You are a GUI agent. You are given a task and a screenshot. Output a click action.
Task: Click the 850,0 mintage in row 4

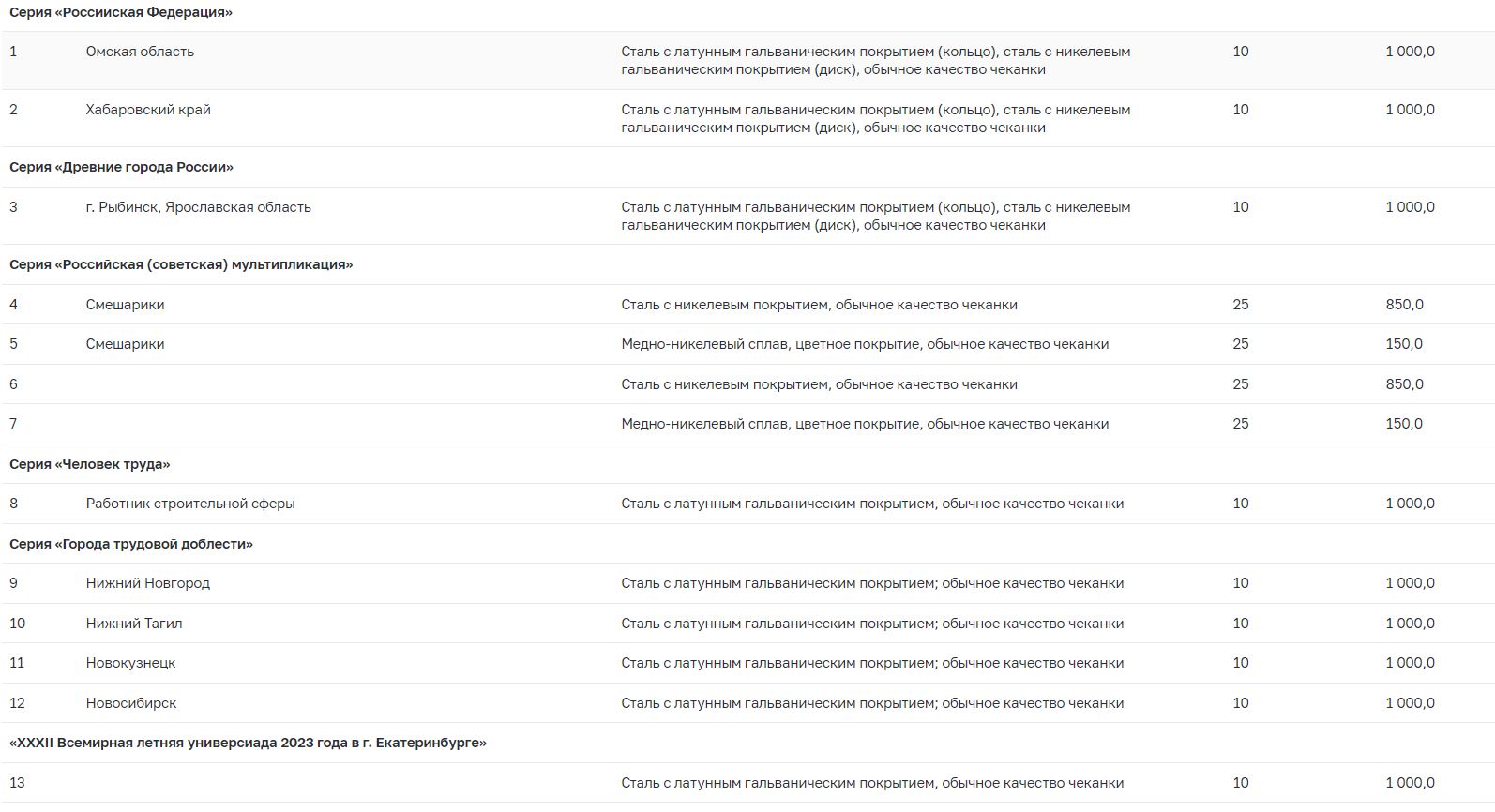click(x=1404, y=305)
